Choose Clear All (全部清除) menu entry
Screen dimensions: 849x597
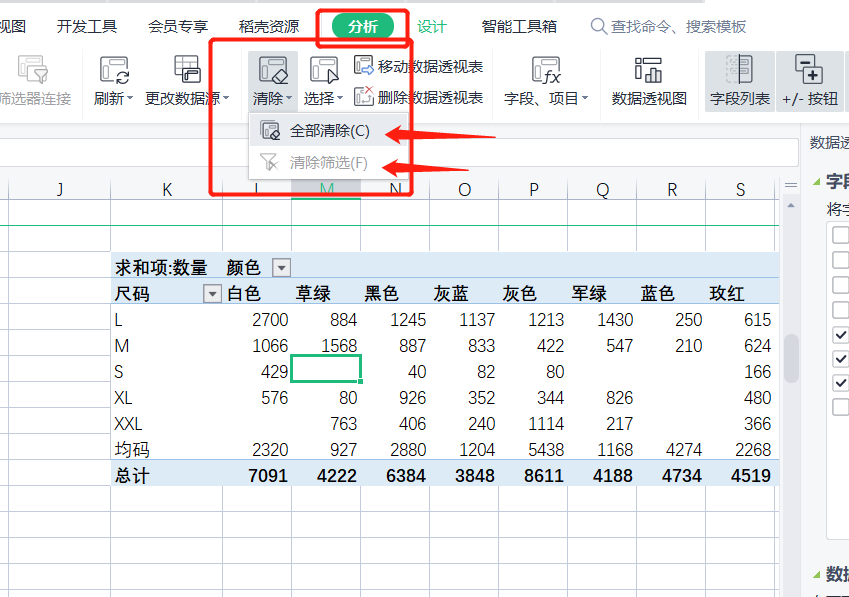click(x=328, y=130)
